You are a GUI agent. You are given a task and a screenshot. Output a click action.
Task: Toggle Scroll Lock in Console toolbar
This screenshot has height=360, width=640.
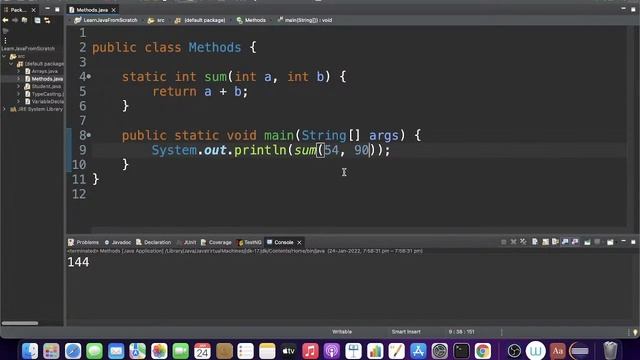point(545,242)
